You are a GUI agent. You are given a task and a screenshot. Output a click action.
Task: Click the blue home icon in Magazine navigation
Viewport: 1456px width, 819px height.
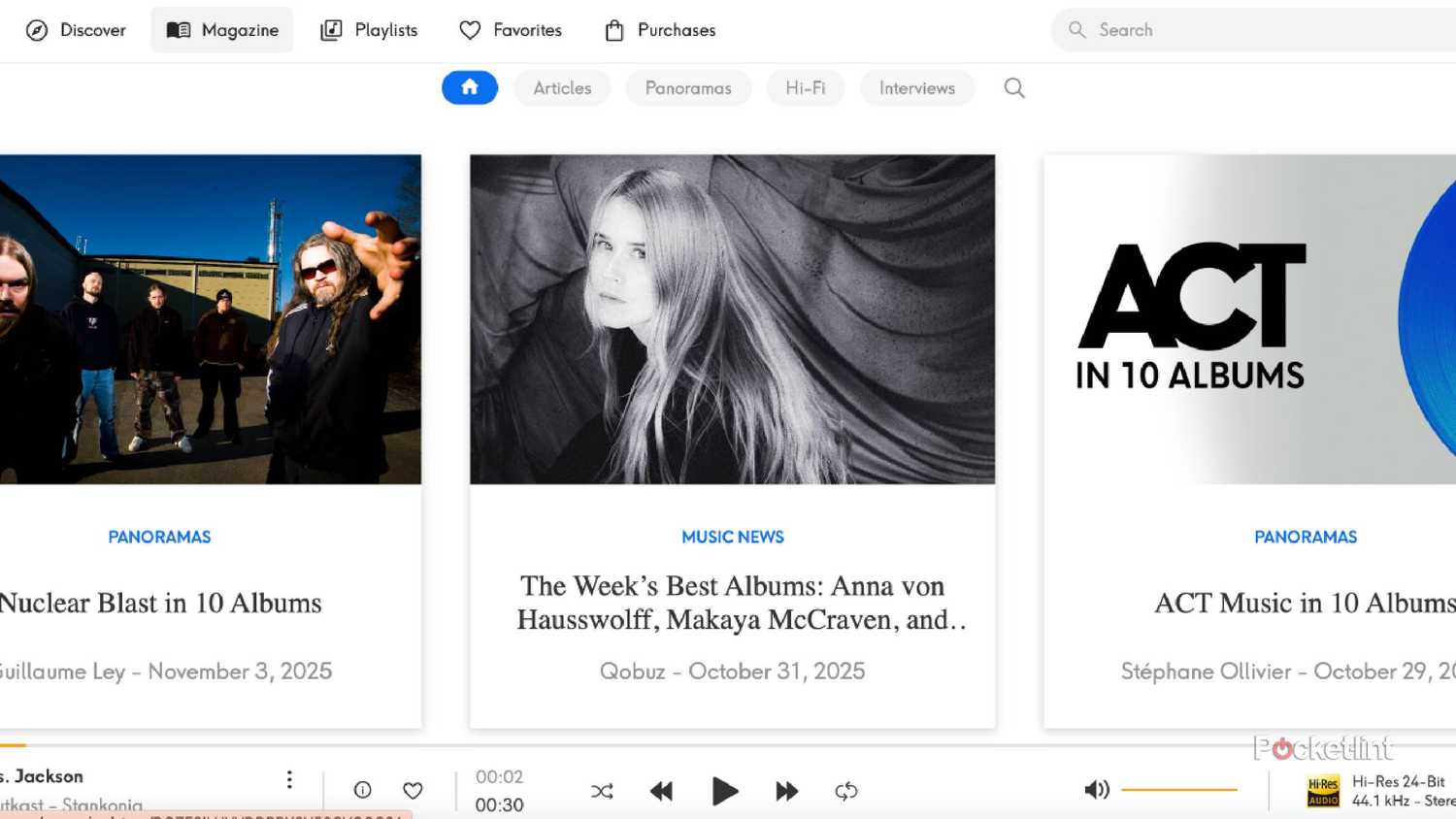(470, 87)
